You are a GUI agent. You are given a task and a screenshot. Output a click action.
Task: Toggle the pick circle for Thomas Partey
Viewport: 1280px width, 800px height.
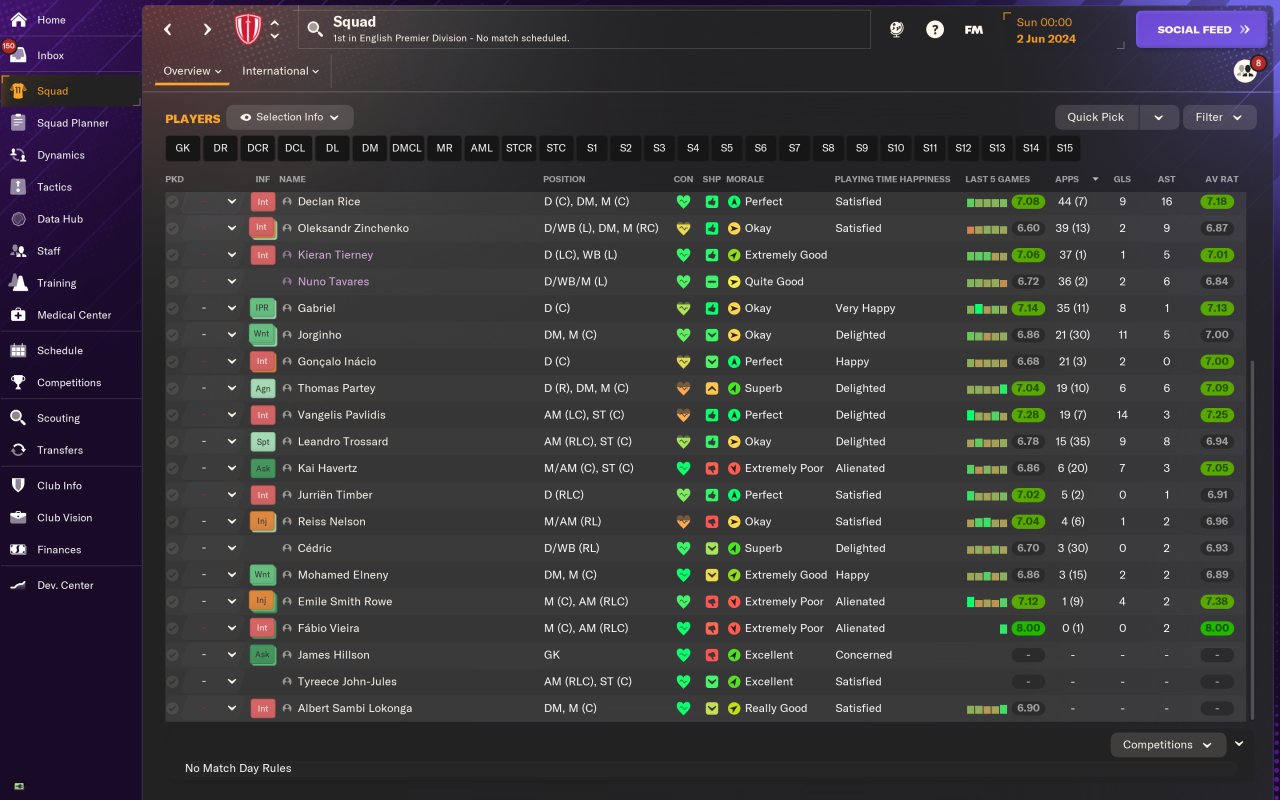pos(173,388)
